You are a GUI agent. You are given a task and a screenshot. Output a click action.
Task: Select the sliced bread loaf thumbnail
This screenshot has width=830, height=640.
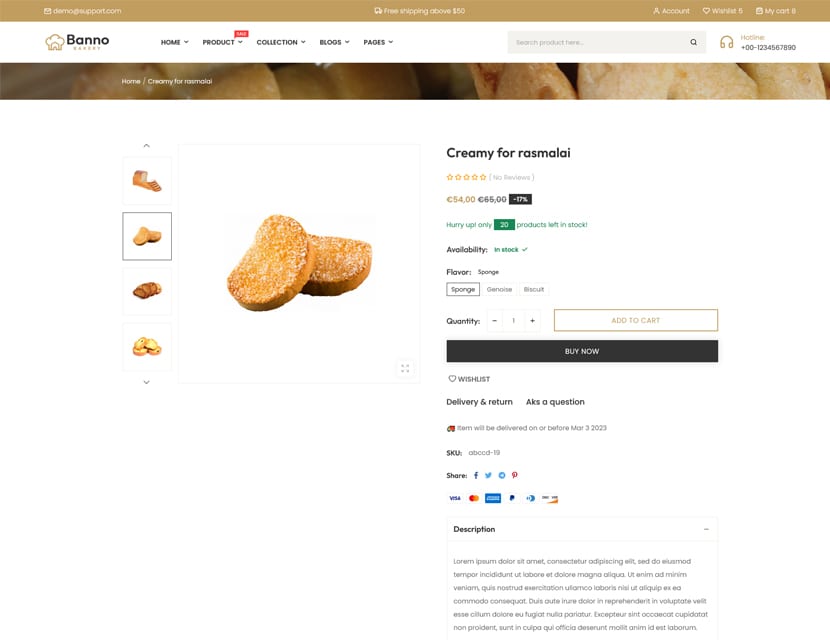[147, 181]
